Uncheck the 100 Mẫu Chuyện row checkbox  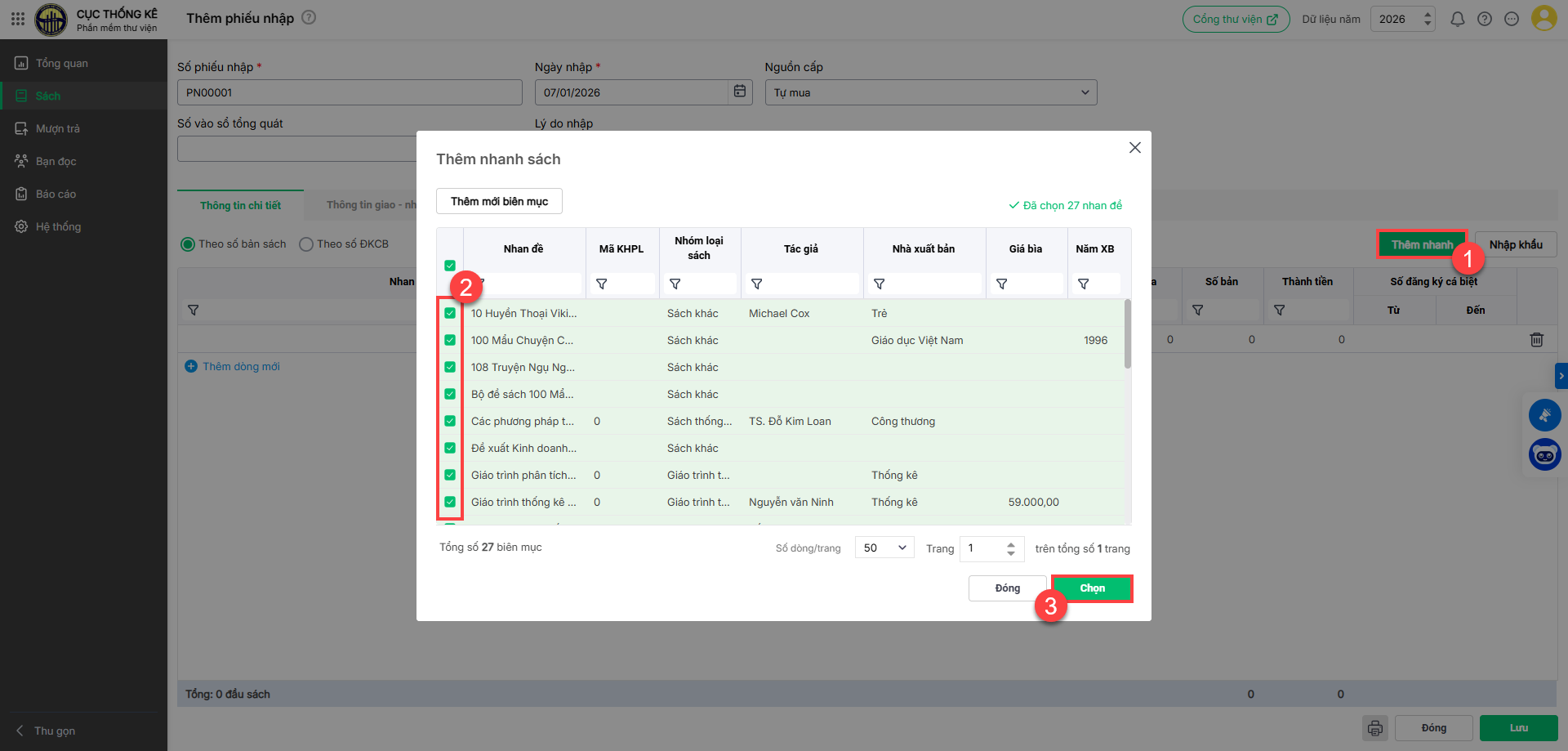(x=450, y=340)
